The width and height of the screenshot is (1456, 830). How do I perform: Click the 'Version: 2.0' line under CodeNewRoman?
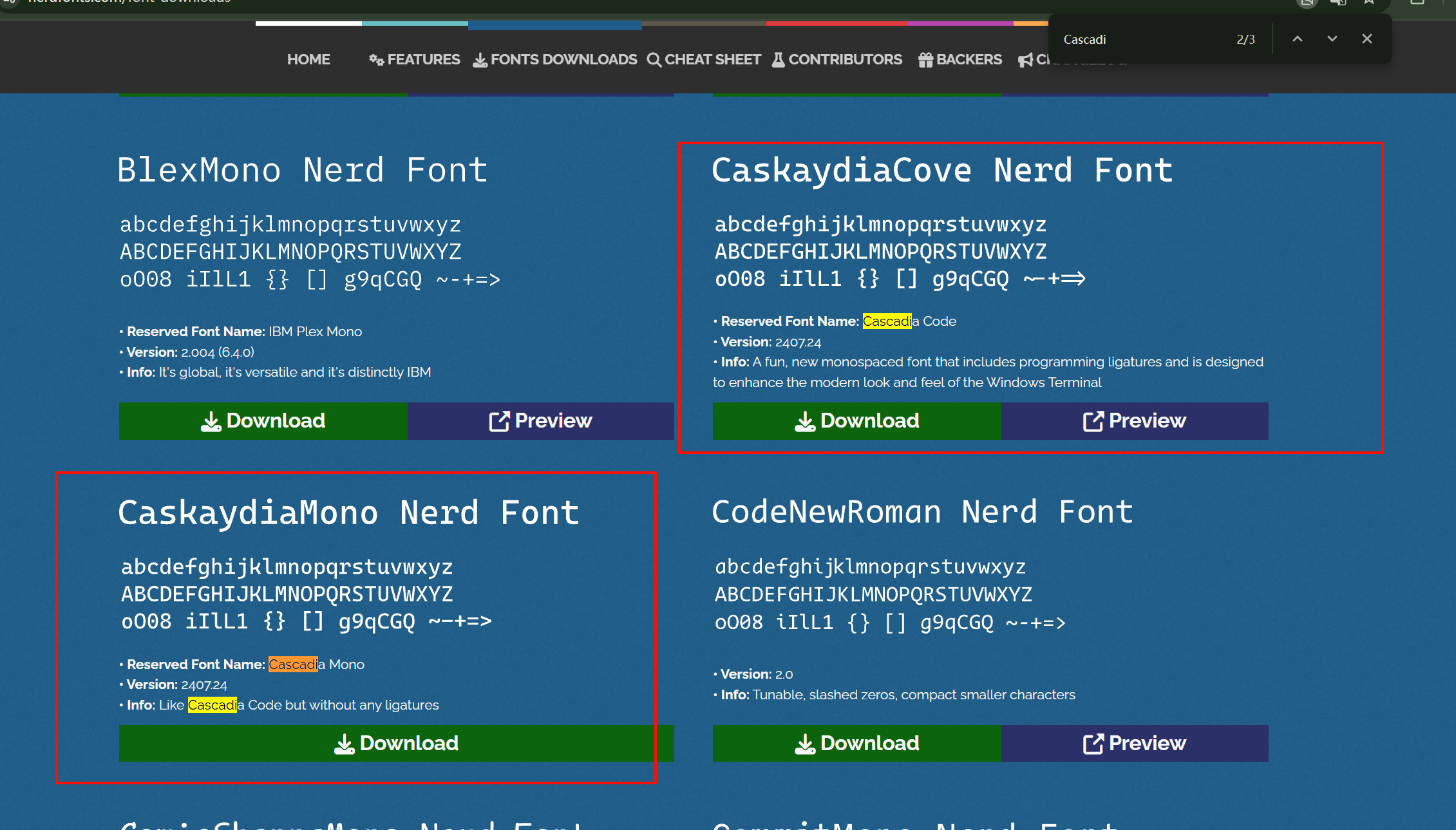tap(753, 674)
